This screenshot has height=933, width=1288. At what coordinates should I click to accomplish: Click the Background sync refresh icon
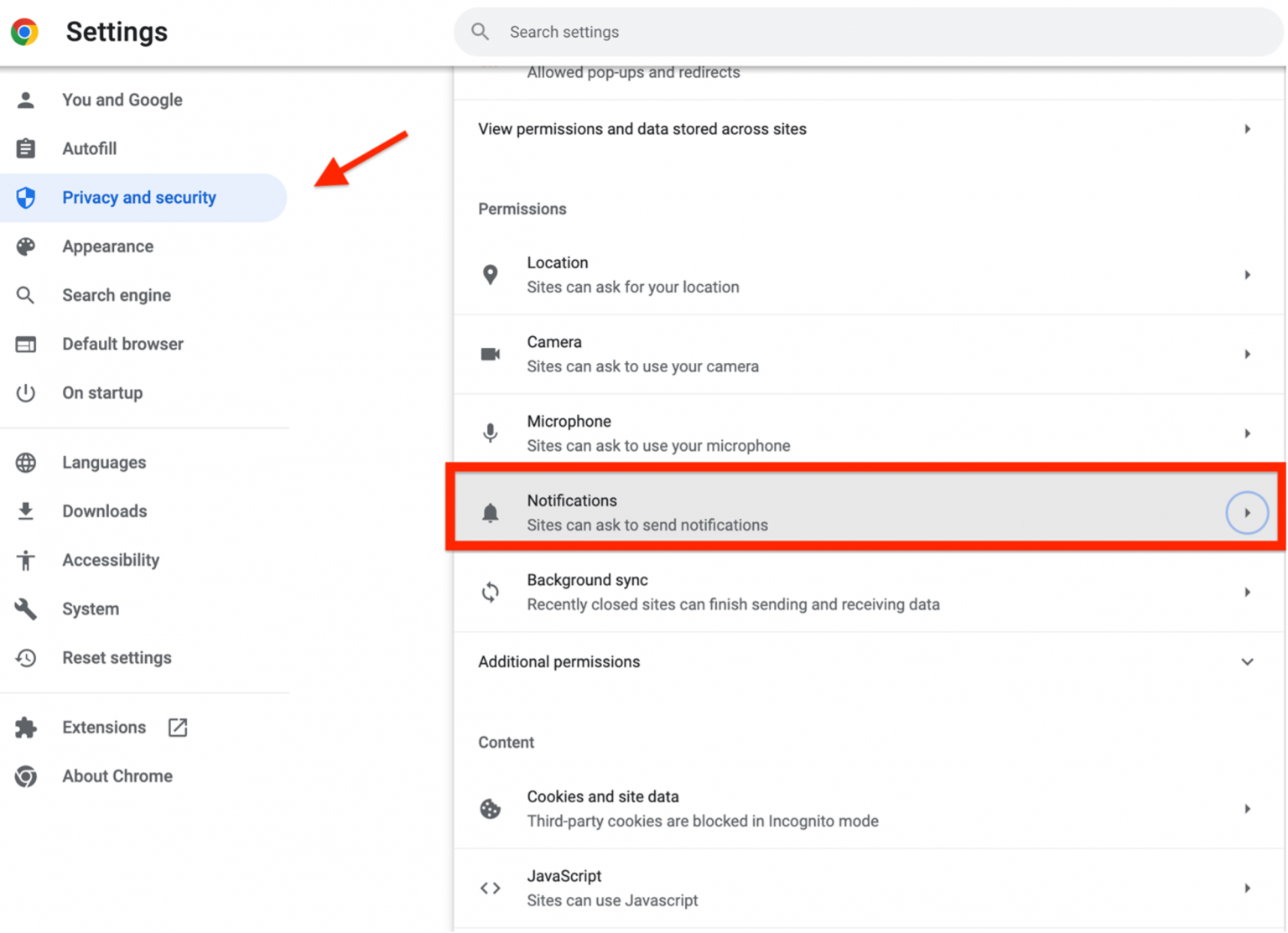point(491,592)
